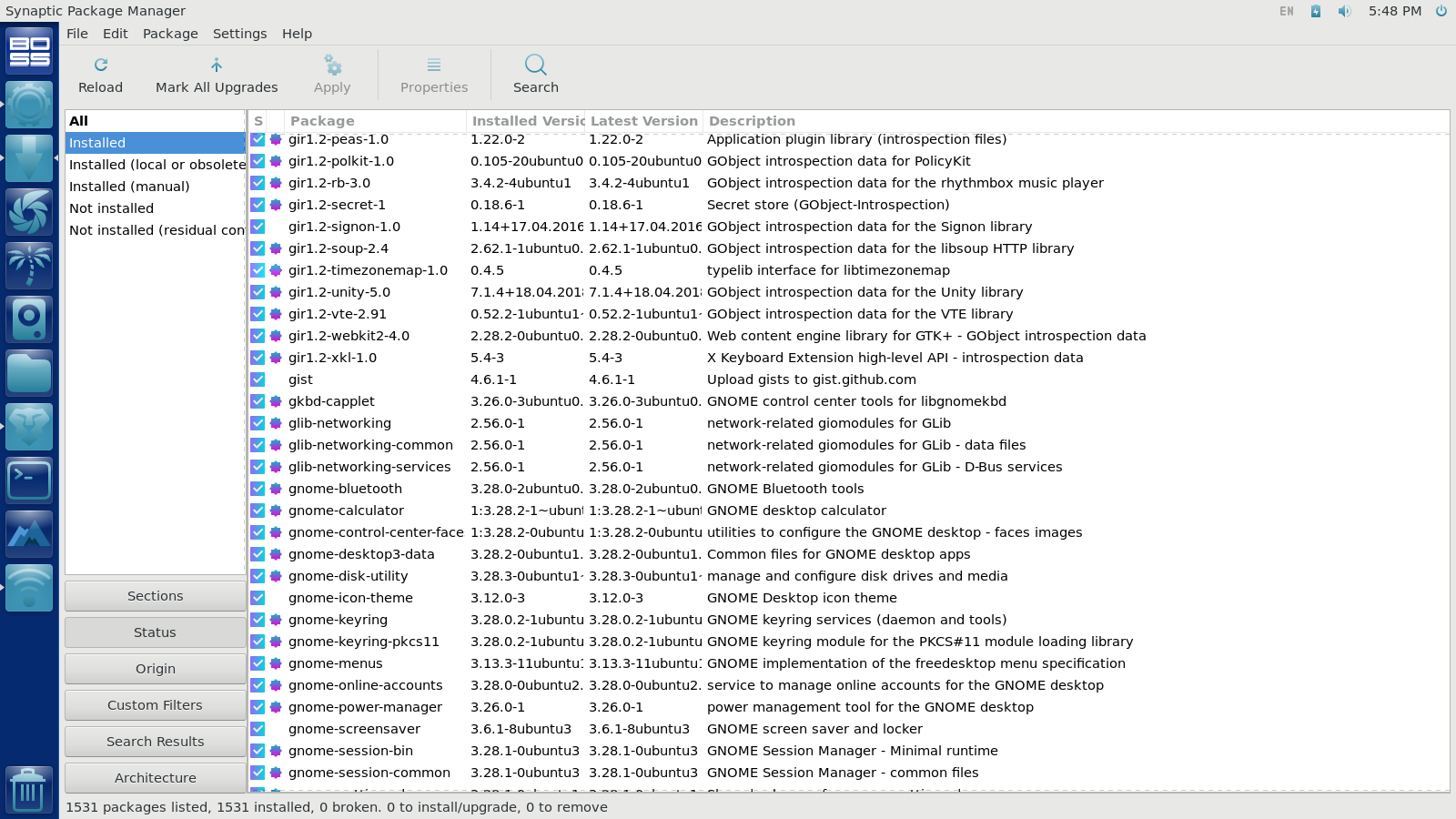Open the Edit menu
This screenshot has width=1456, height=819.
pyautogui.click(x=116, y=34)
